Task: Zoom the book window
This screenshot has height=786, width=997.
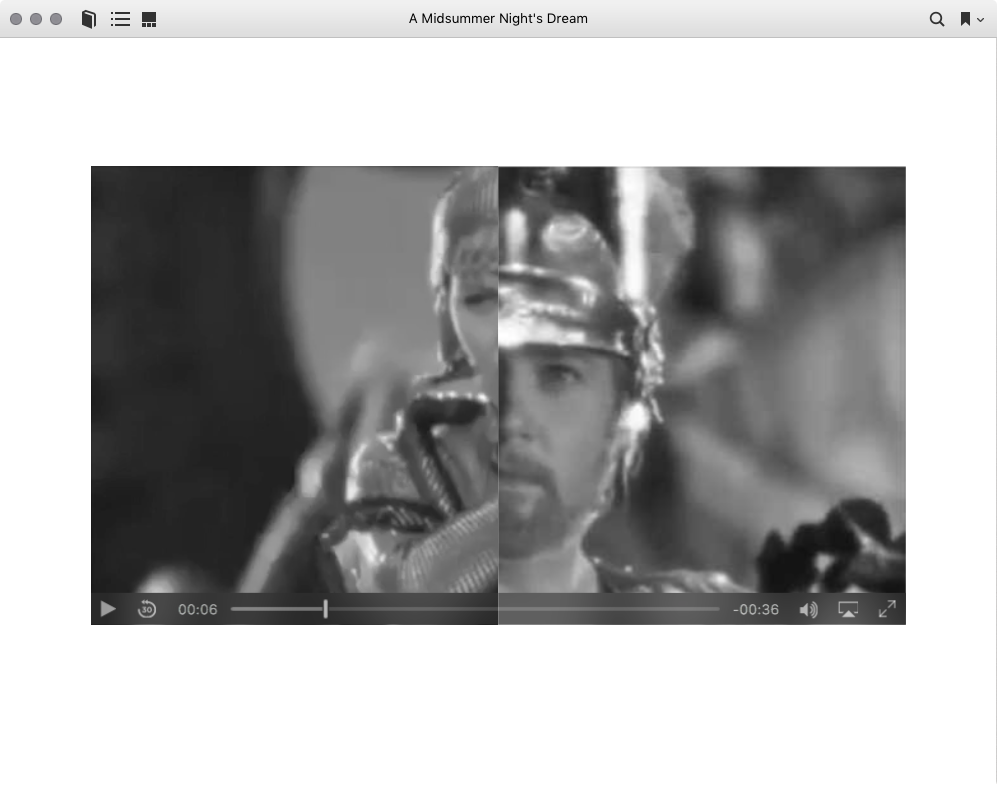Action: click(x=56, y=19)
